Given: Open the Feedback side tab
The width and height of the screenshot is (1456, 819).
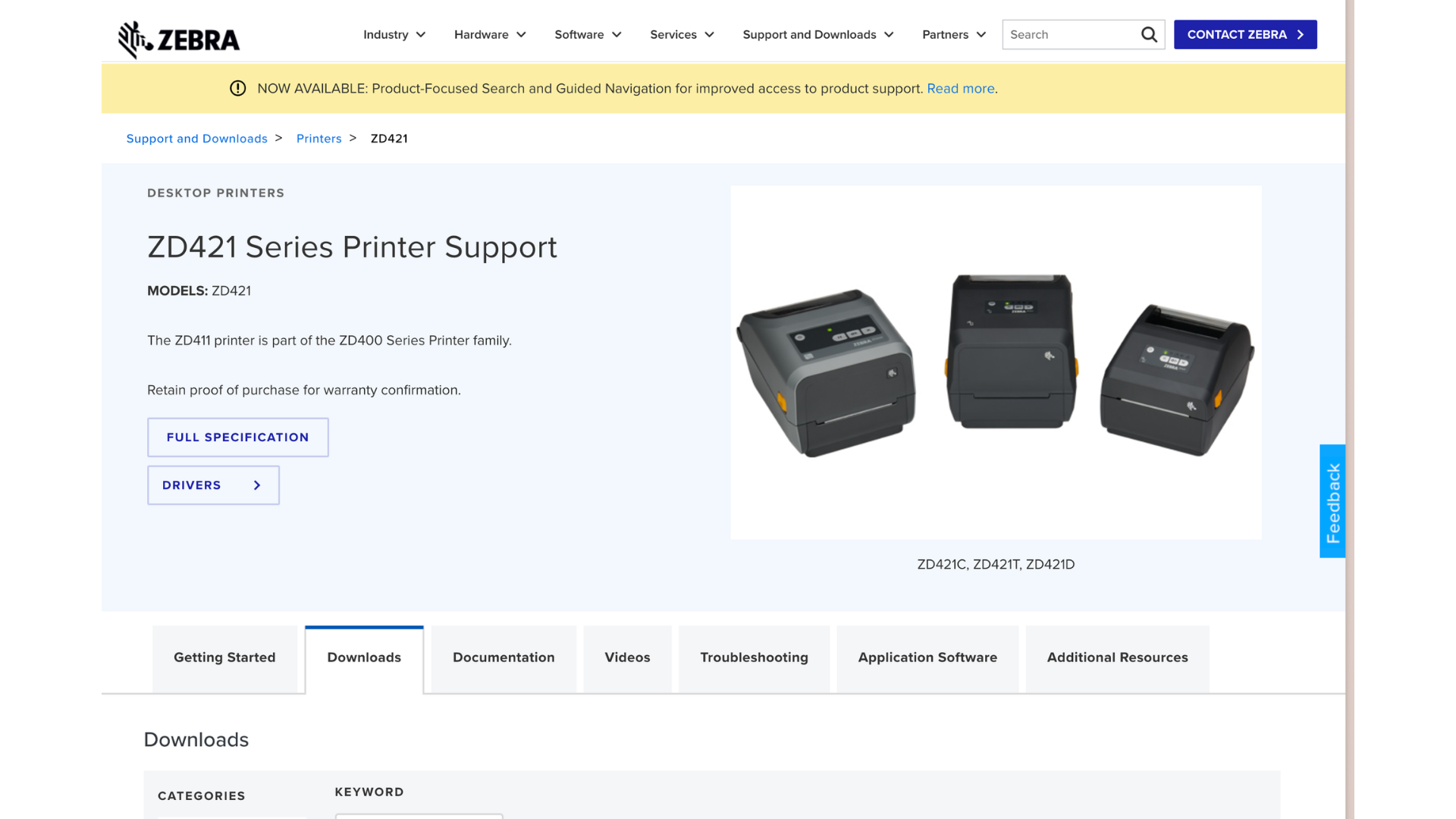Looking at the screenshot, I should tap(1332, 501).
